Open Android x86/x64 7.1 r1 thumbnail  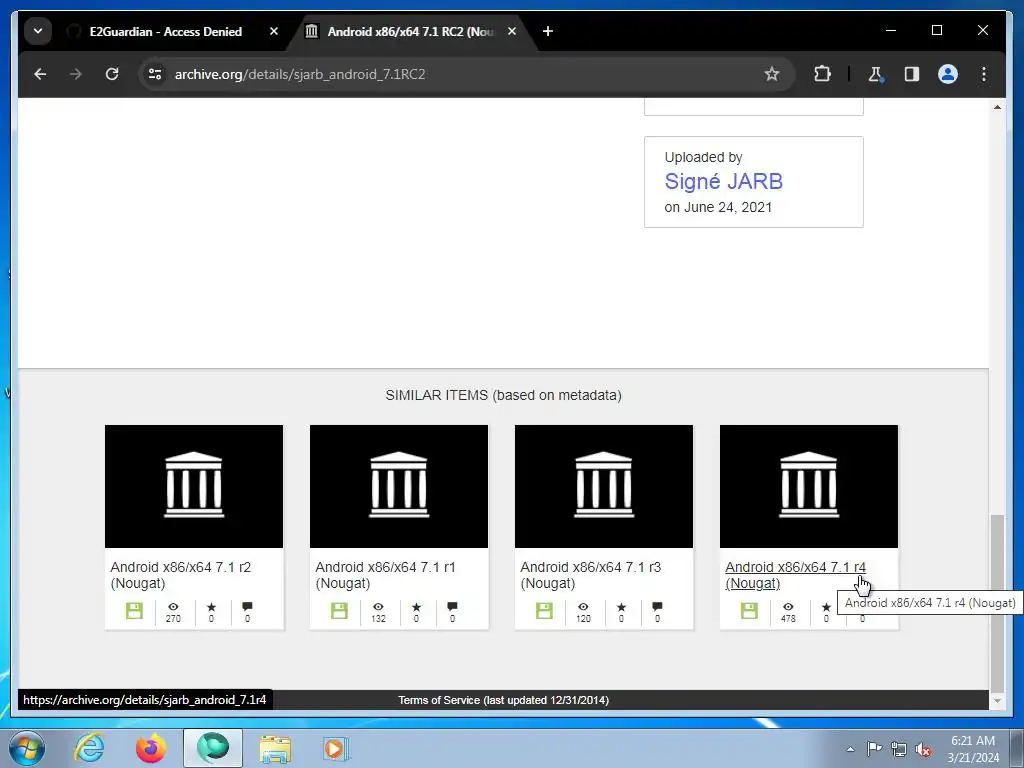click(399, 487)
